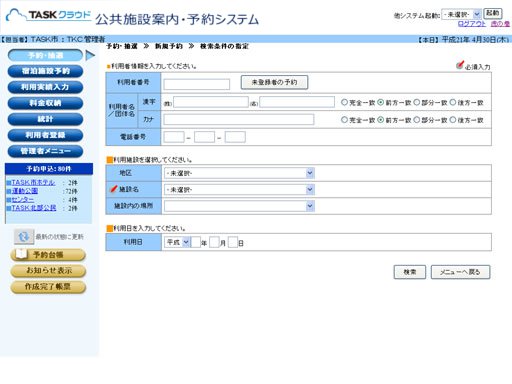This screenshot has width=512, height=384.
Task: Click the 漢字 surname (姓) input field
Action: point(211,102)
